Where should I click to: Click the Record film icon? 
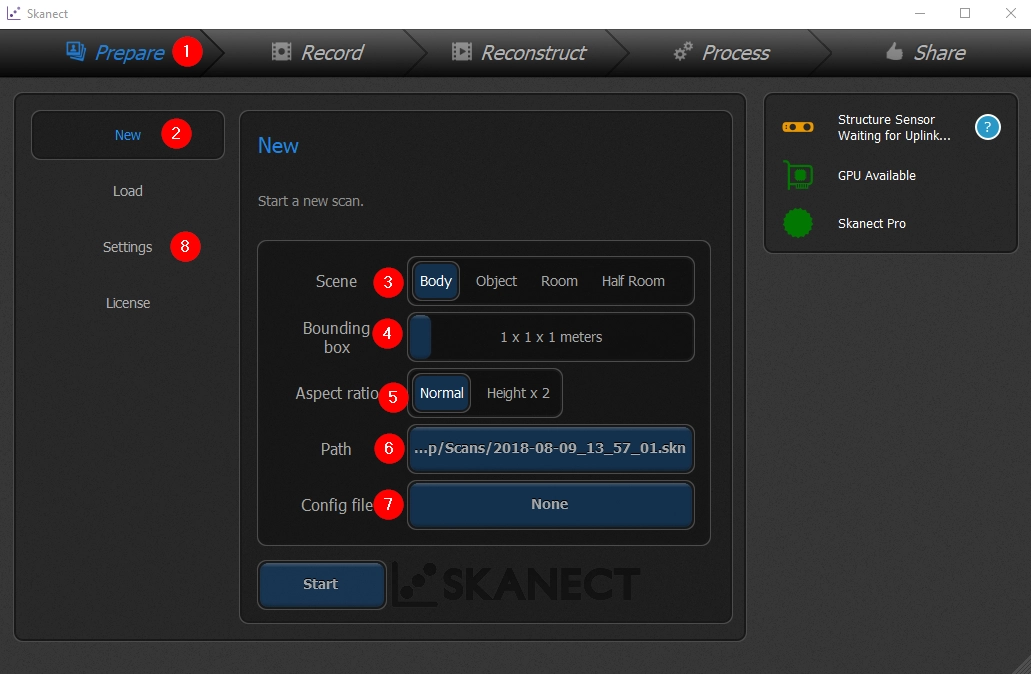coord(282,52)
